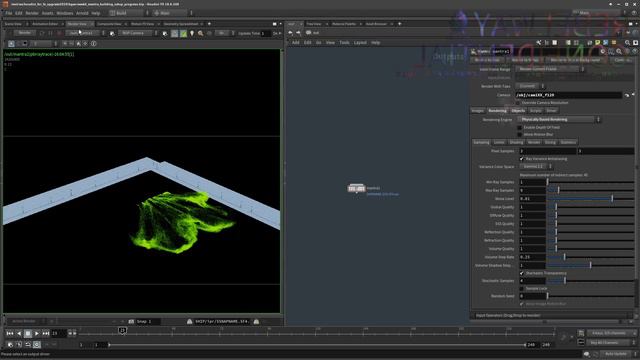Click Render to Disk button
Screen dimensions: 640x360
pyautogui.click(x=487, y=60)
